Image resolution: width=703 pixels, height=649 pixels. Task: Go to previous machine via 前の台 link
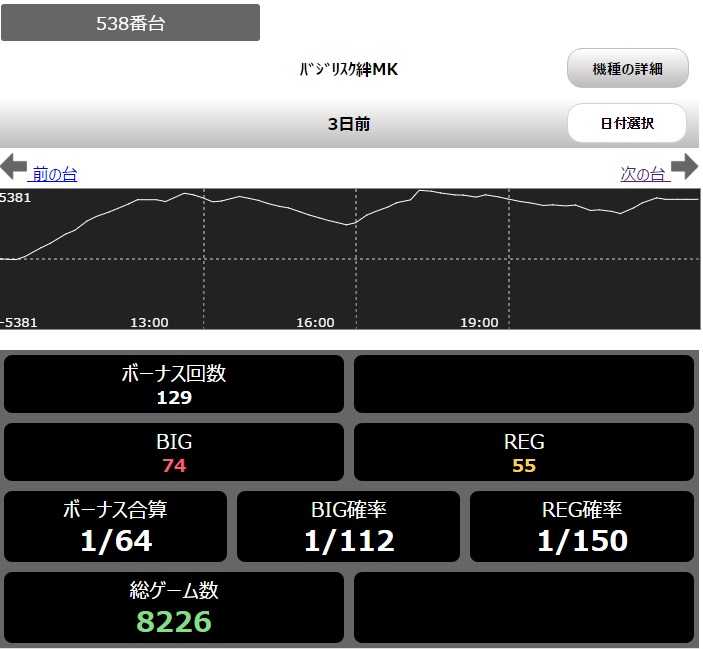(x=54, y=174)
